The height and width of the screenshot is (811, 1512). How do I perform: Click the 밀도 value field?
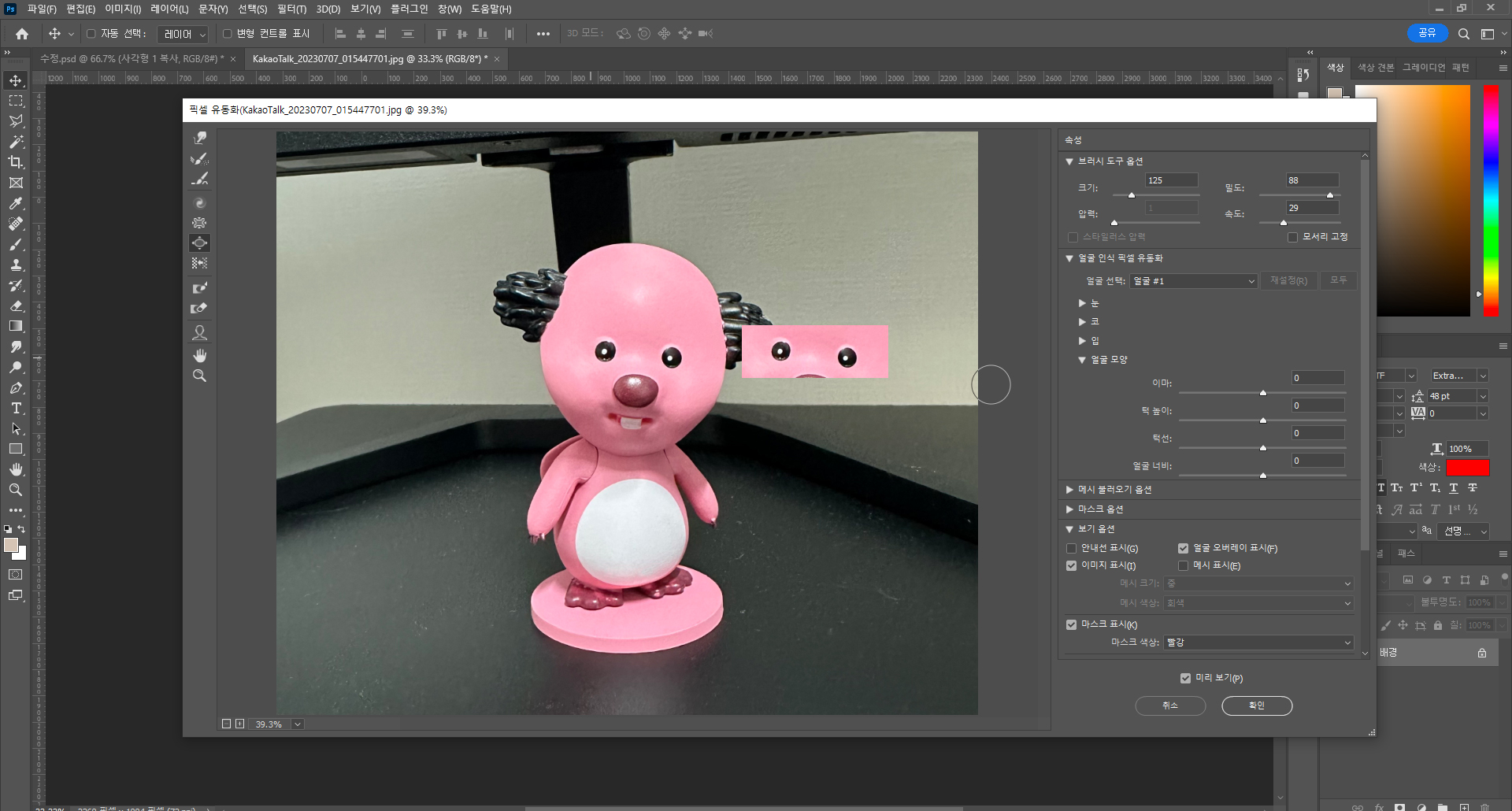click(x=1312, y=180)
